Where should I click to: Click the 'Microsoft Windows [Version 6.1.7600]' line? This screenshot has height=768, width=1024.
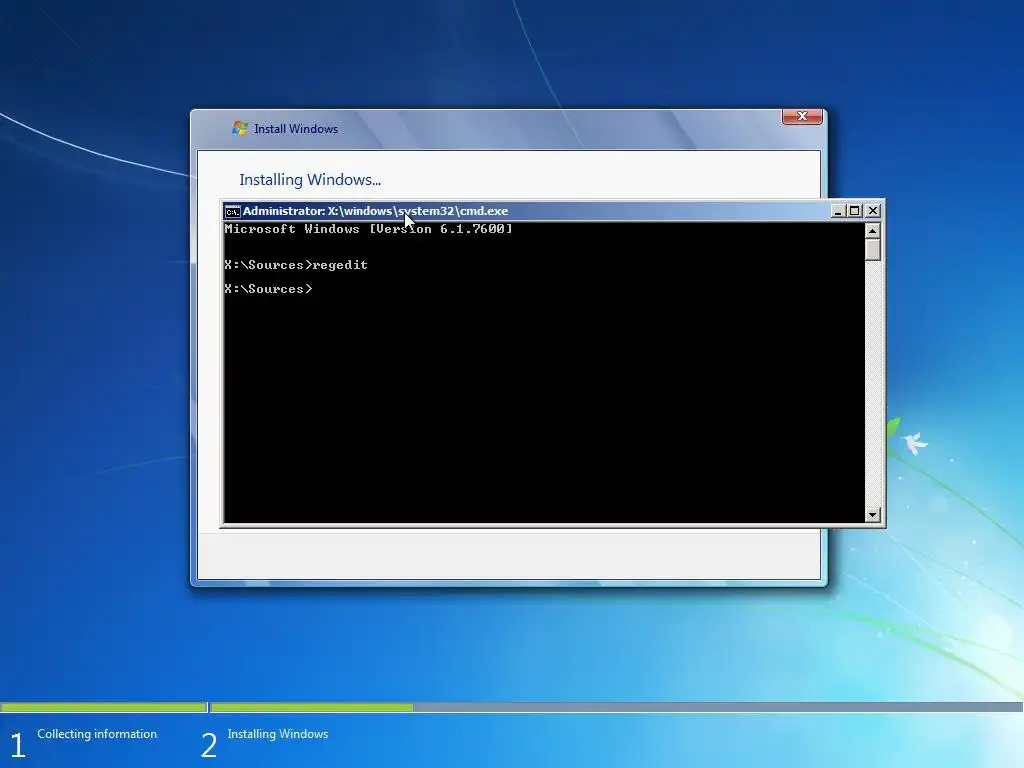tap(368, 229)
